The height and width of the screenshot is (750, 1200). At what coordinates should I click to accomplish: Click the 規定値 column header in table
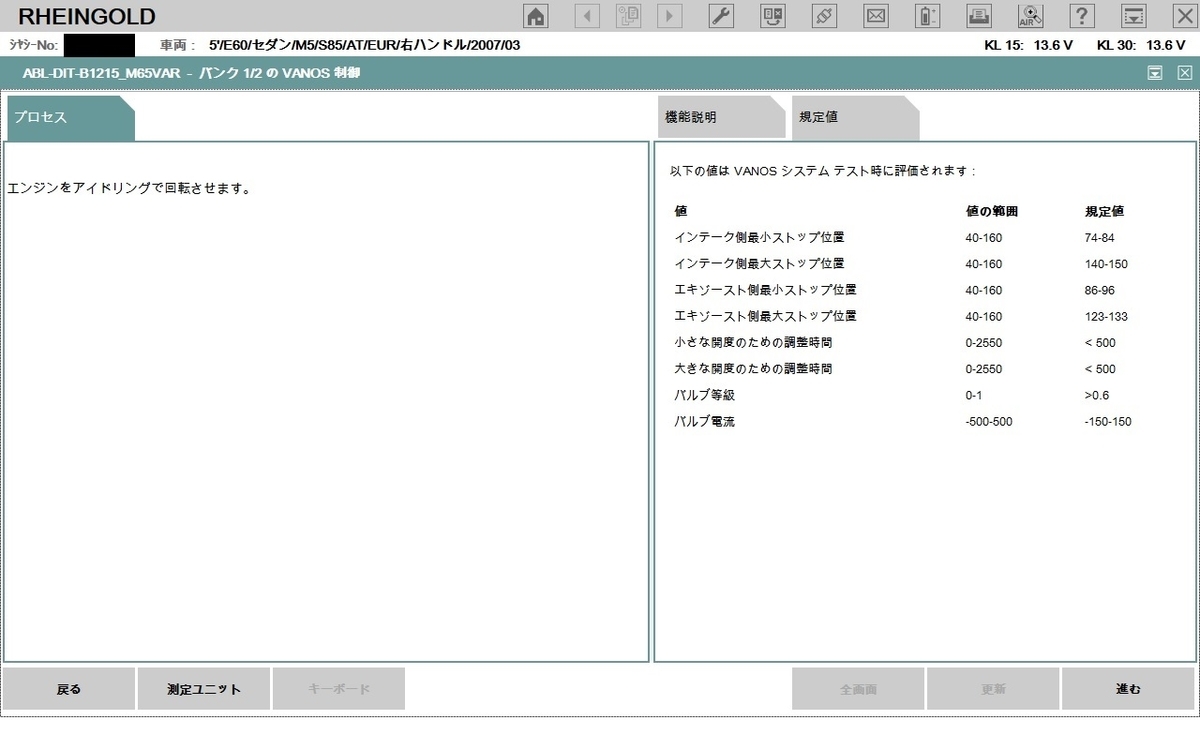[1104, 212]
